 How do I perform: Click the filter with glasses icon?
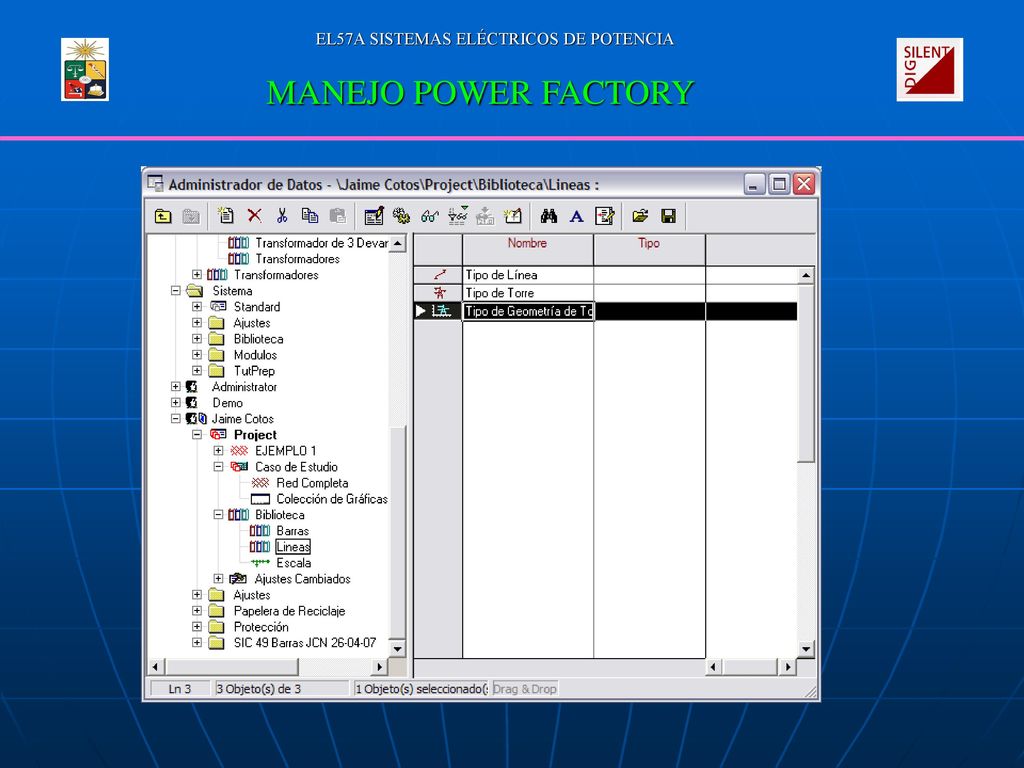coord(458,216)
